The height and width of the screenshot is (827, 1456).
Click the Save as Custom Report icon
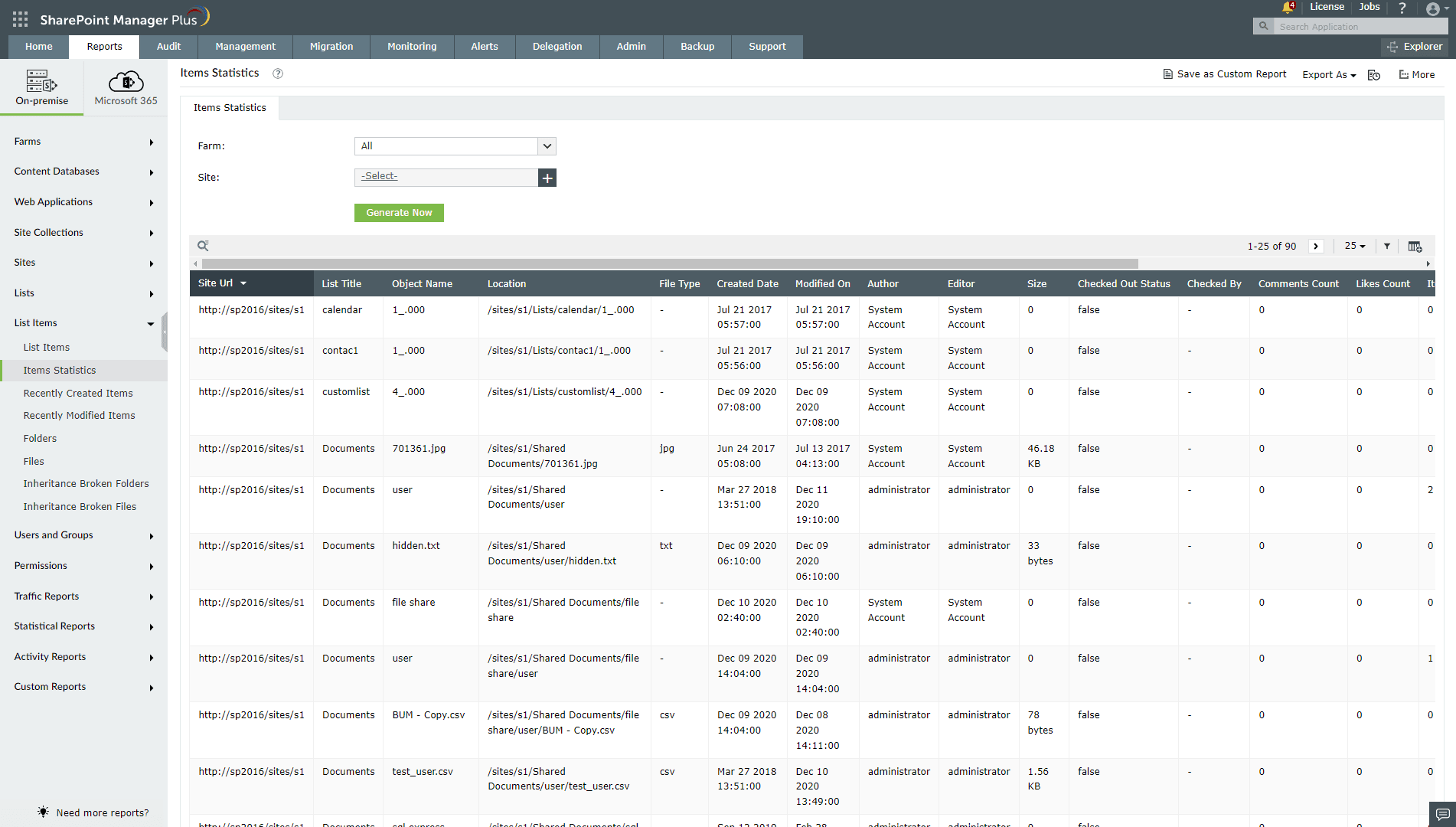(1167, 74)
